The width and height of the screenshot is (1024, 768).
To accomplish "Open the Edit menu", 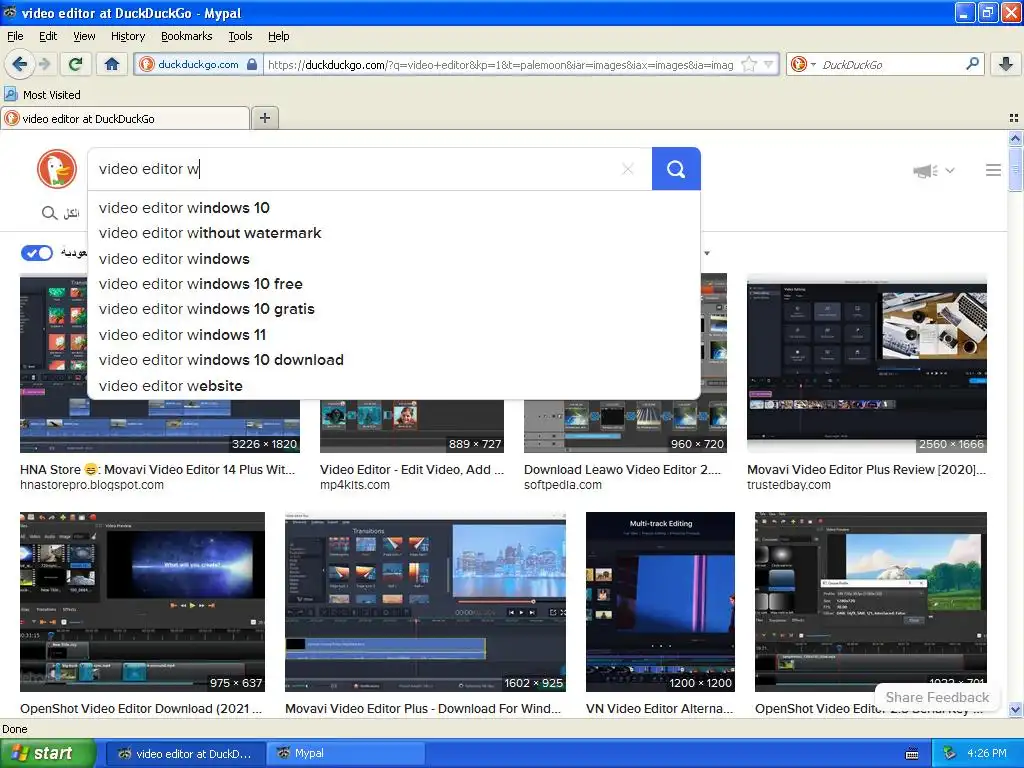I will point(48,36).
